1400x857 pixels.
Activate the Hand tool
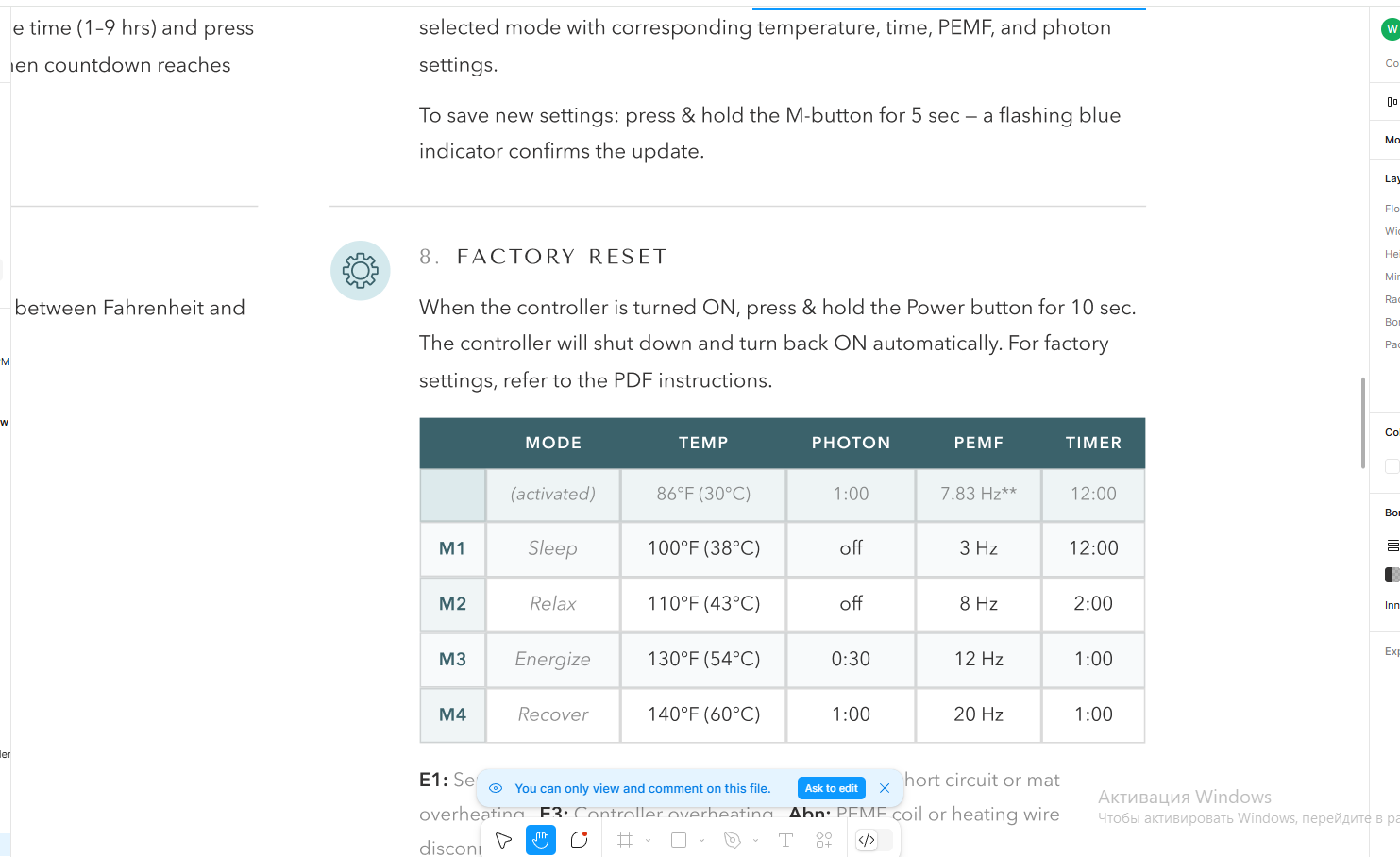click(x=541, y=840)
